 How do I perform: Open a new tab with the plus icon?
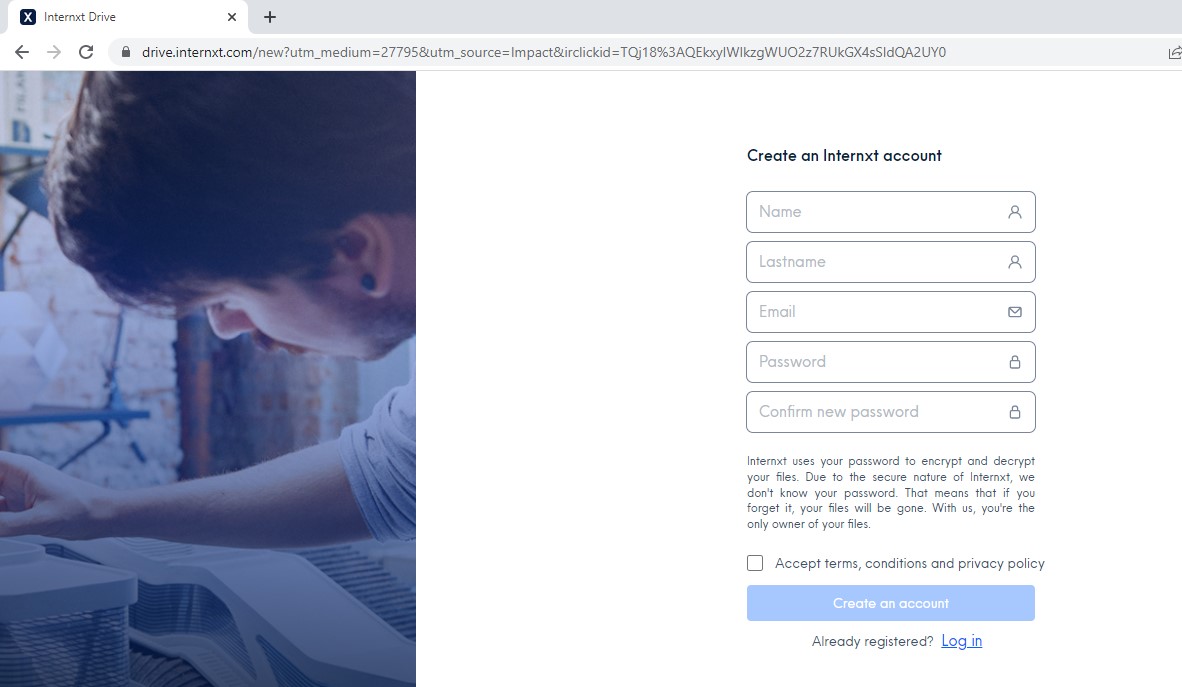click(x=270, y=17)
